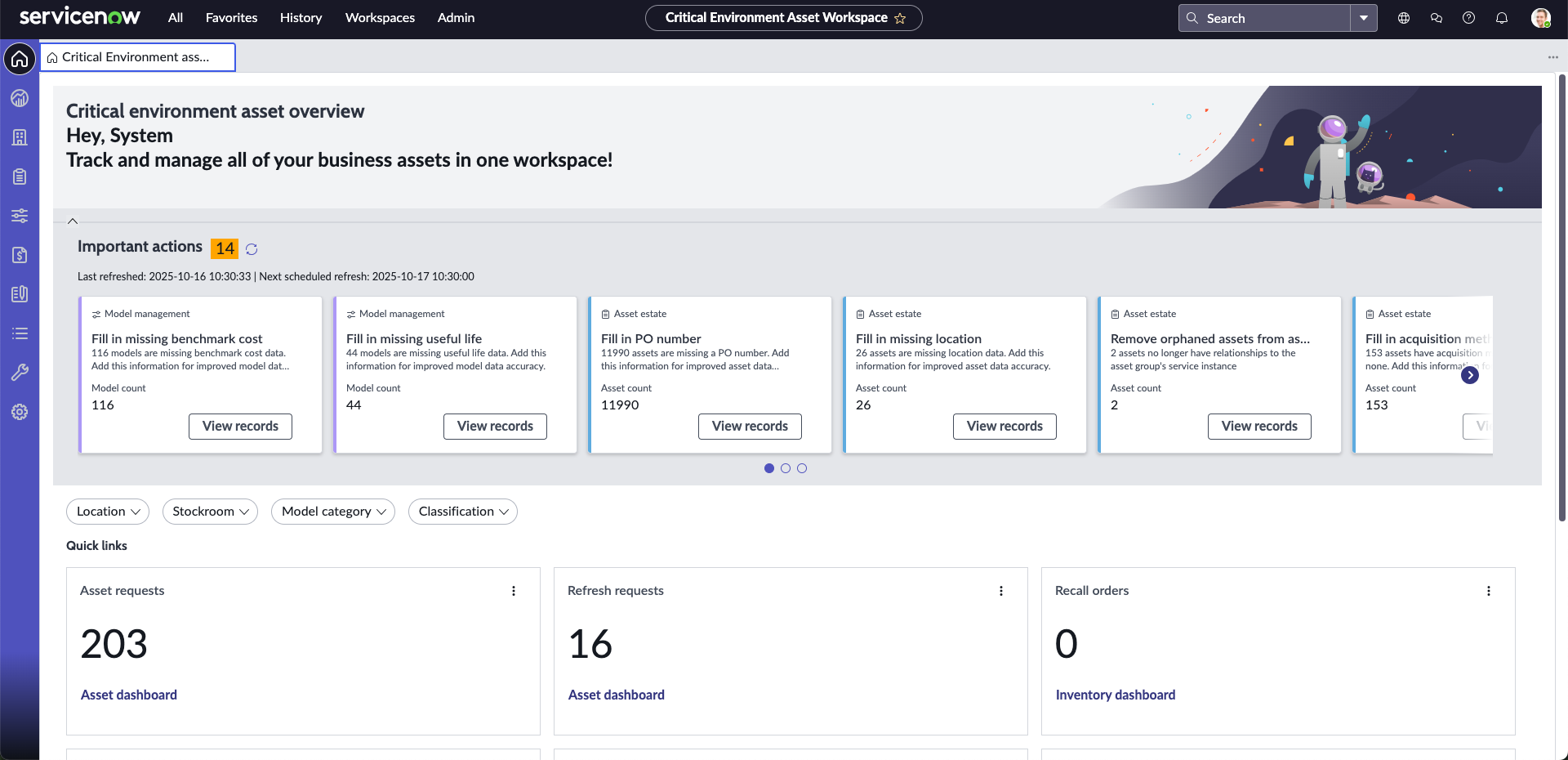The width and height of the screenshot is (1568, 760).
Task: Expand the Classification filter dropdown
Action: (x=463, y=512)
